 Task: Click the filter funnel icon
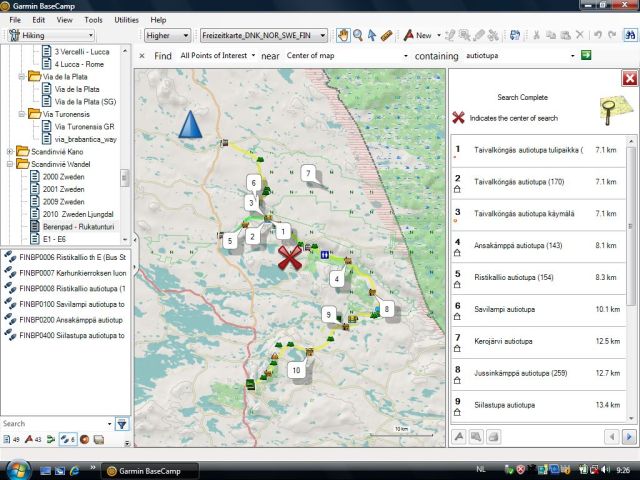click(x=121, y=424)
